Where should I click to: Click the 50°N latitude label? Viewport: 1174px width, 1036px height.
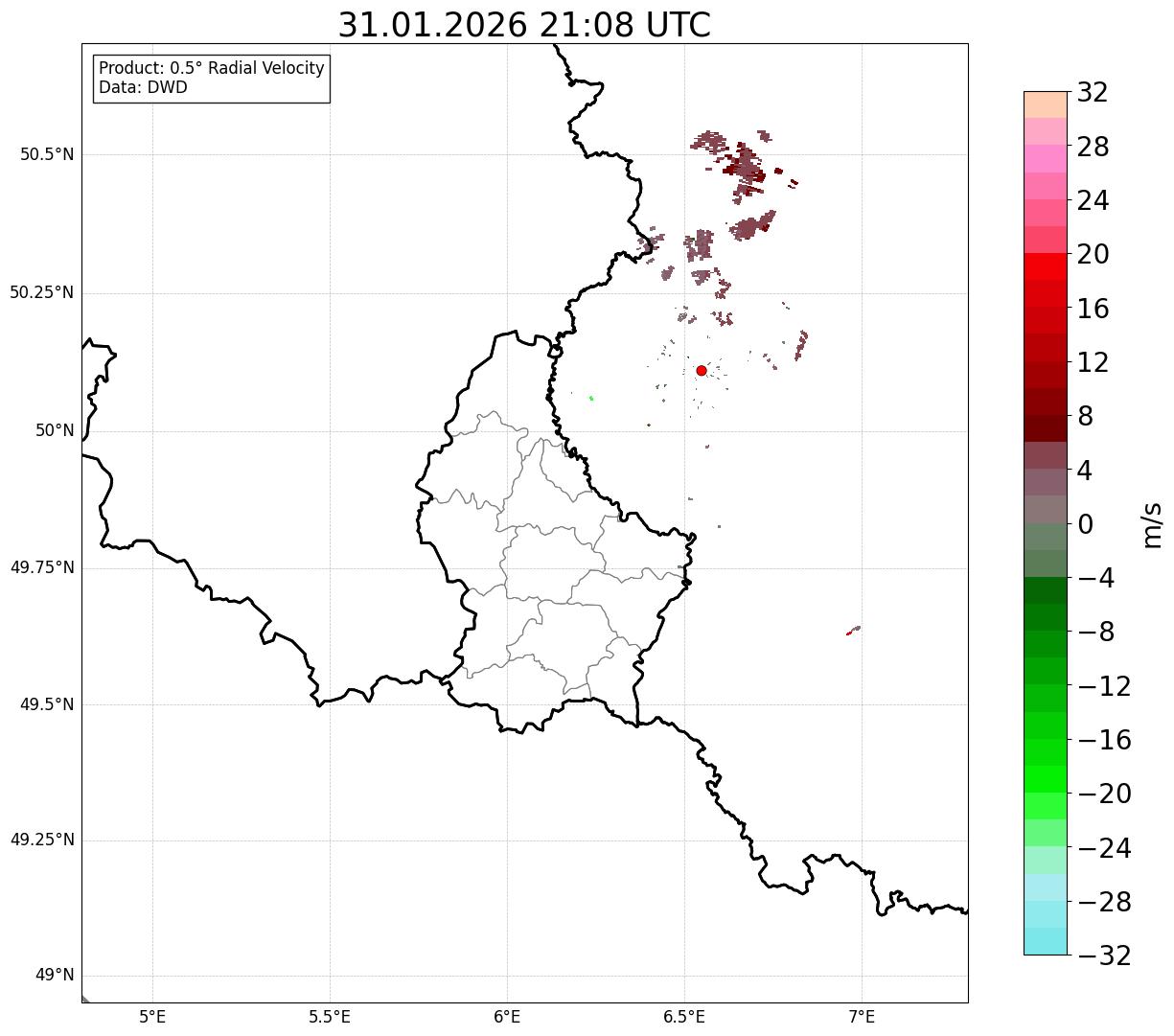55,431
